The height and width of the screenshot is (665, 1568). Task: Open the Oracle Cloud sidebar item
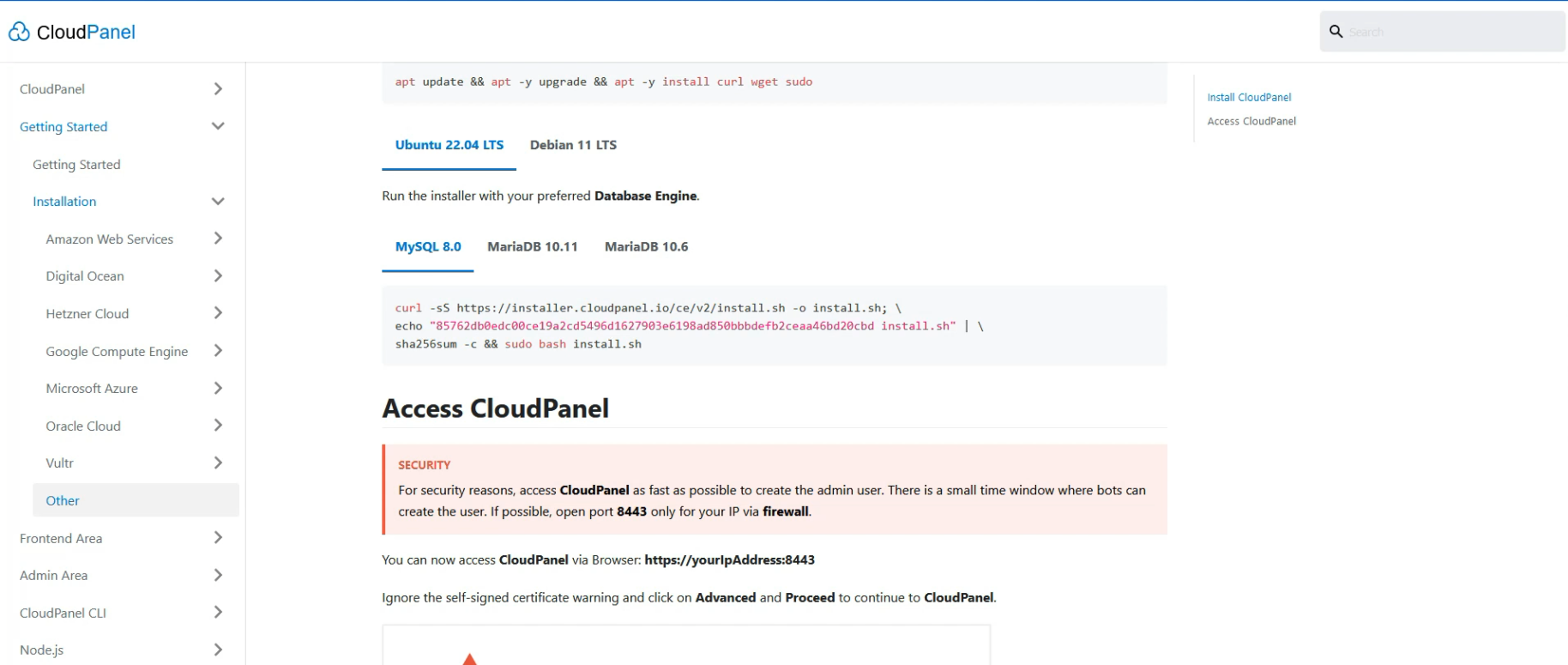pyautogui.click(x=83, y=426)
